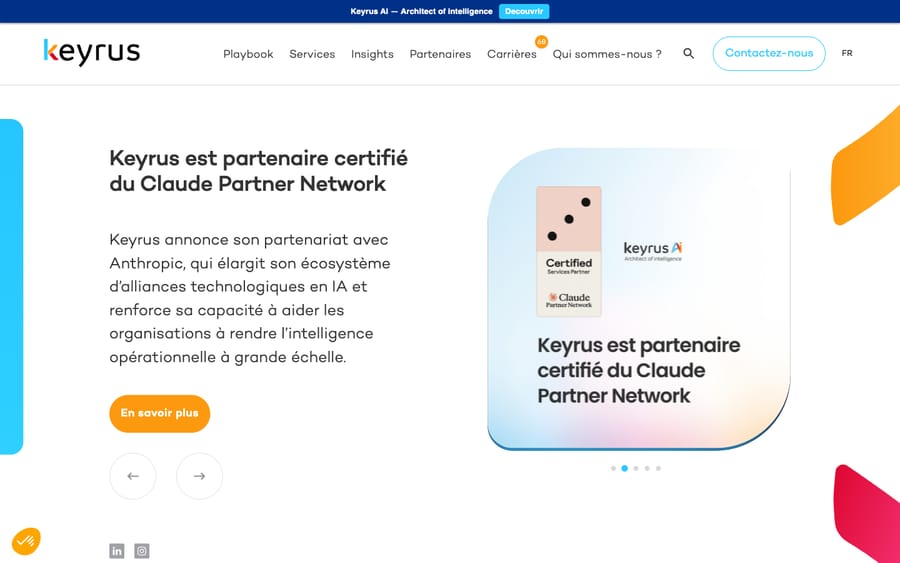This screenshot has width=900, height=563.
Task: Click the Keyrus logo
Action: 92,53
